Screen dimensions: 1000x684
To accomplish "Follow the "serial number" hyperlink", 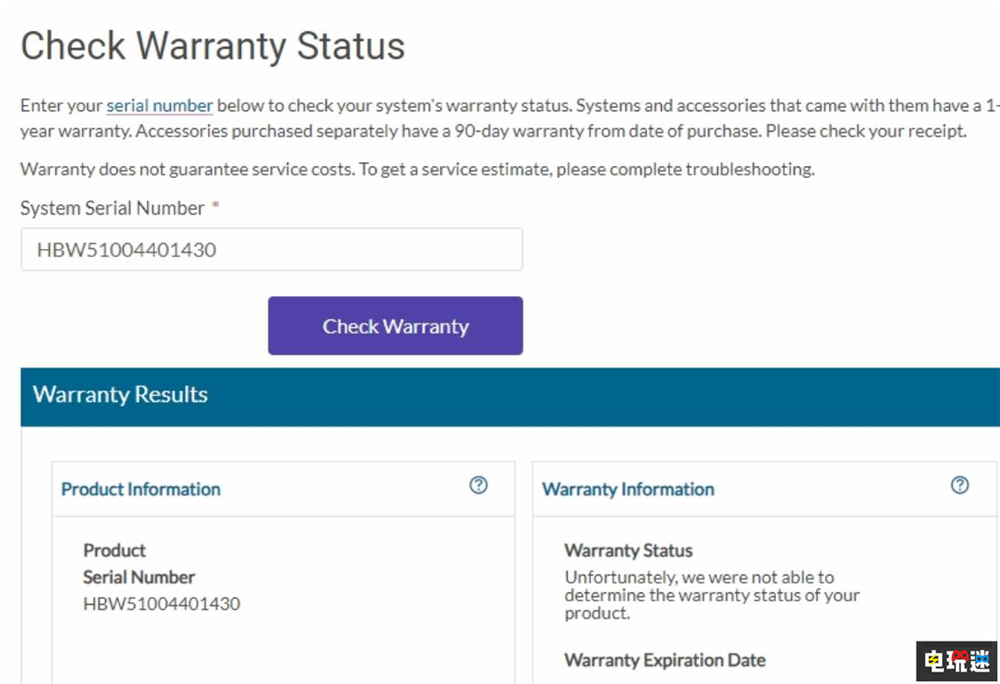I will click(x=160, y=105).
